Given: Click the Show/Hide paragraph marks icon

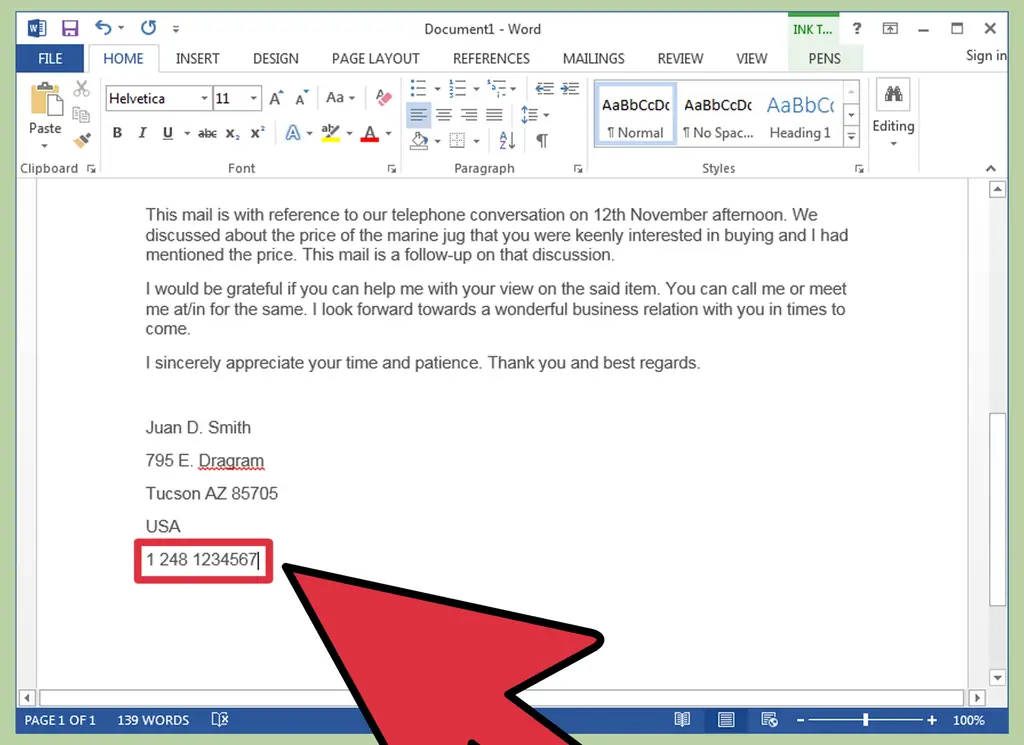Looking at the screenshot, I should [541, 141].
